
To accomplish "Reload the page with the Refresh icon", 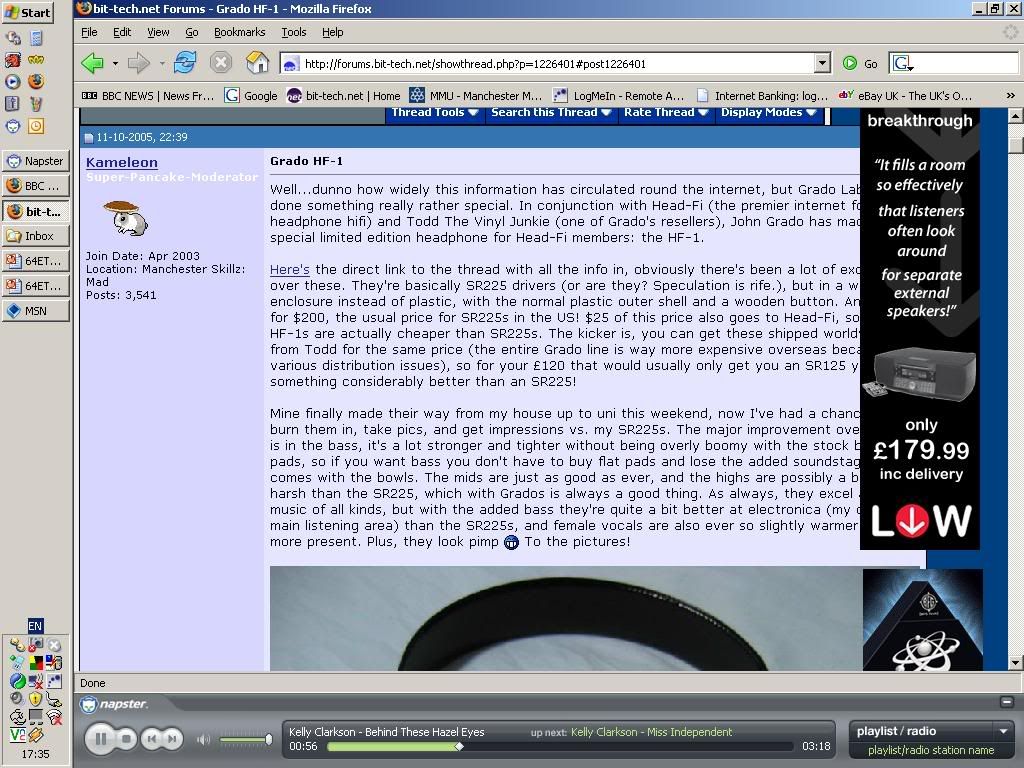I will tap(184, 63).
